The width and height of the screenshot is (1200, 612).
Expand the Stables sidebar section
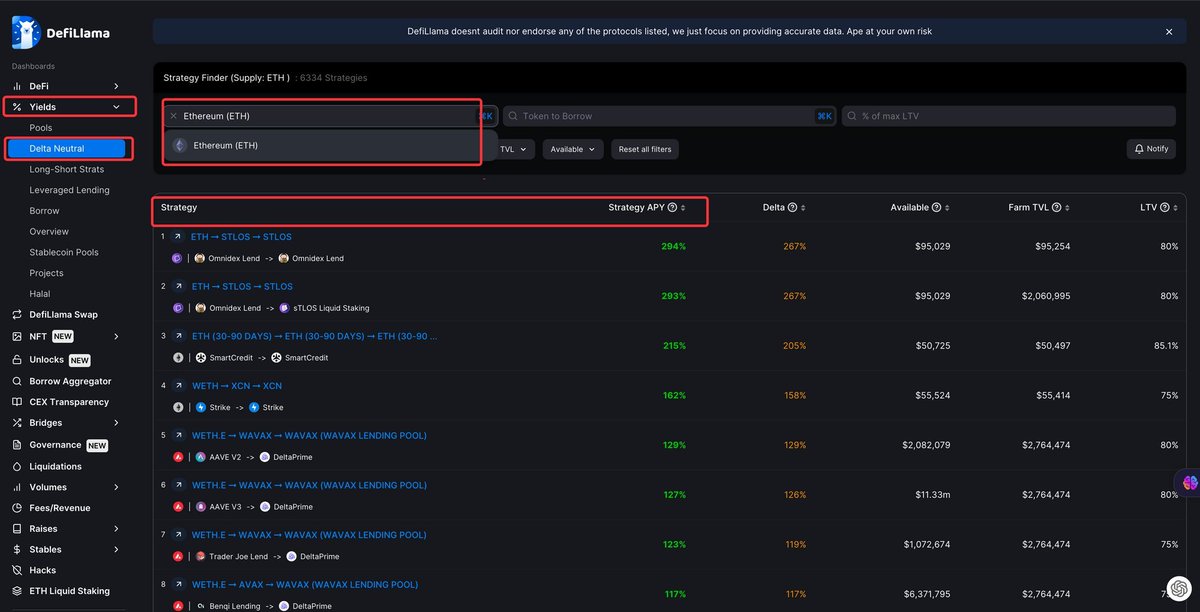click(116, 550)
